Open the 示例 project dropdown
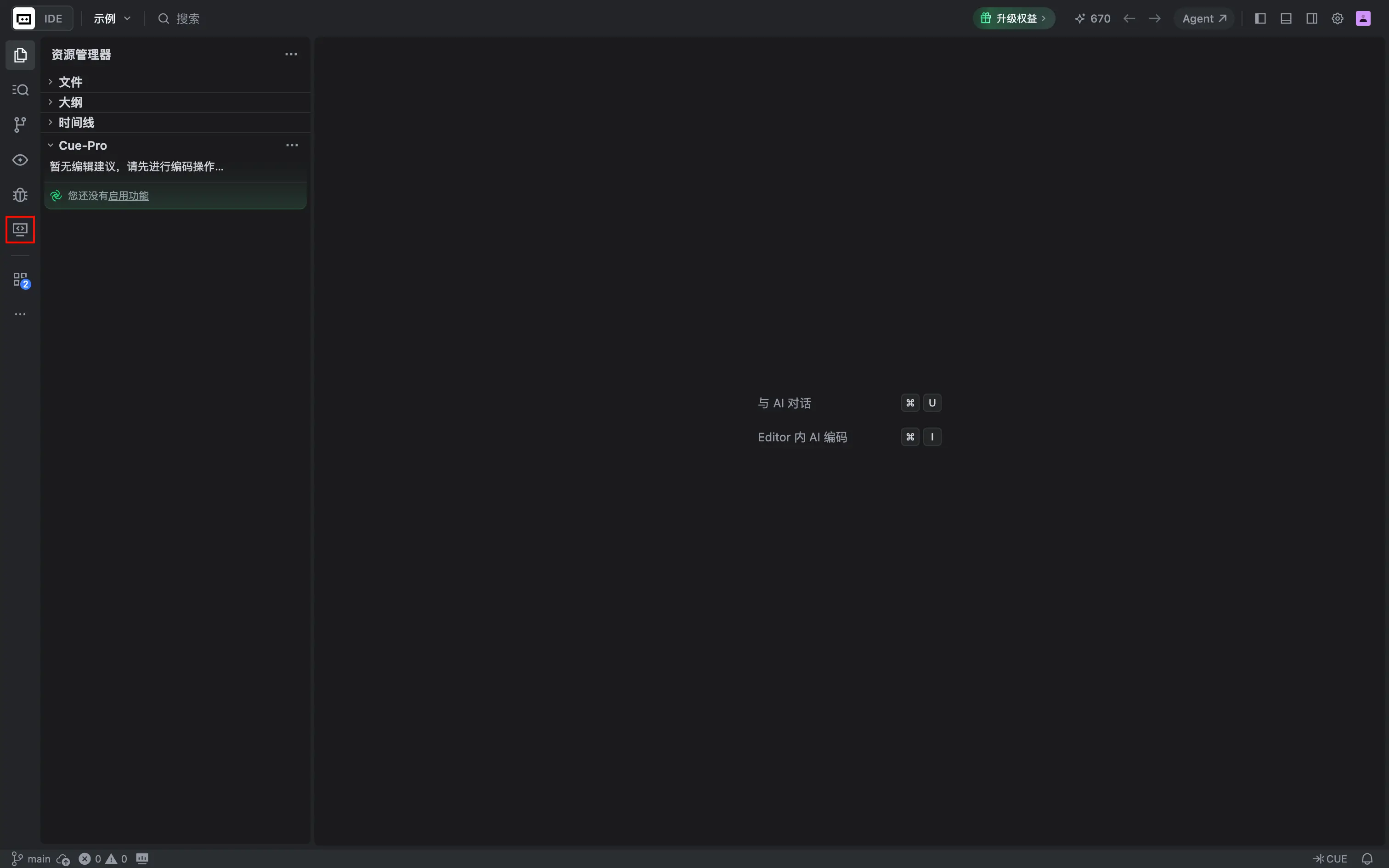This screenshot has height=868, width=1389. [112, 18]
